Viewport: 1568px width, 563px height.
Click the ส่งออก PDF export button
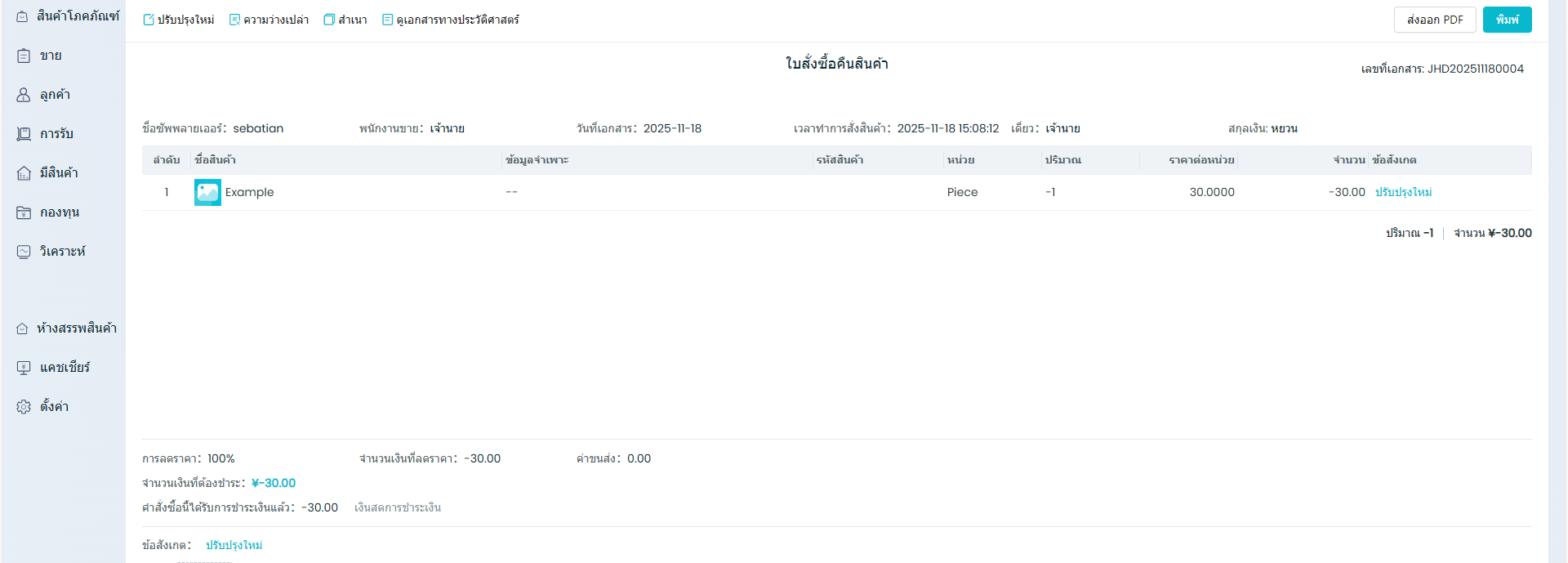[1434, 20]
